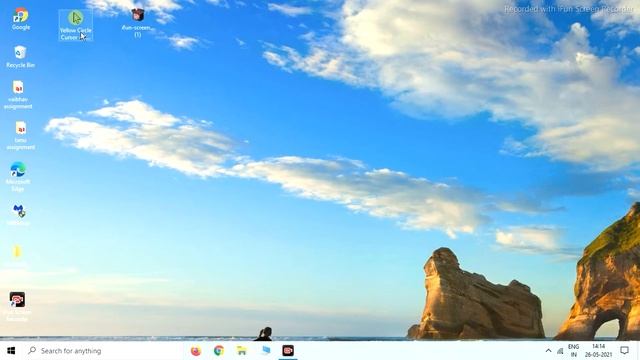Open the blue monitor app on taskbar

click(265, 351)
